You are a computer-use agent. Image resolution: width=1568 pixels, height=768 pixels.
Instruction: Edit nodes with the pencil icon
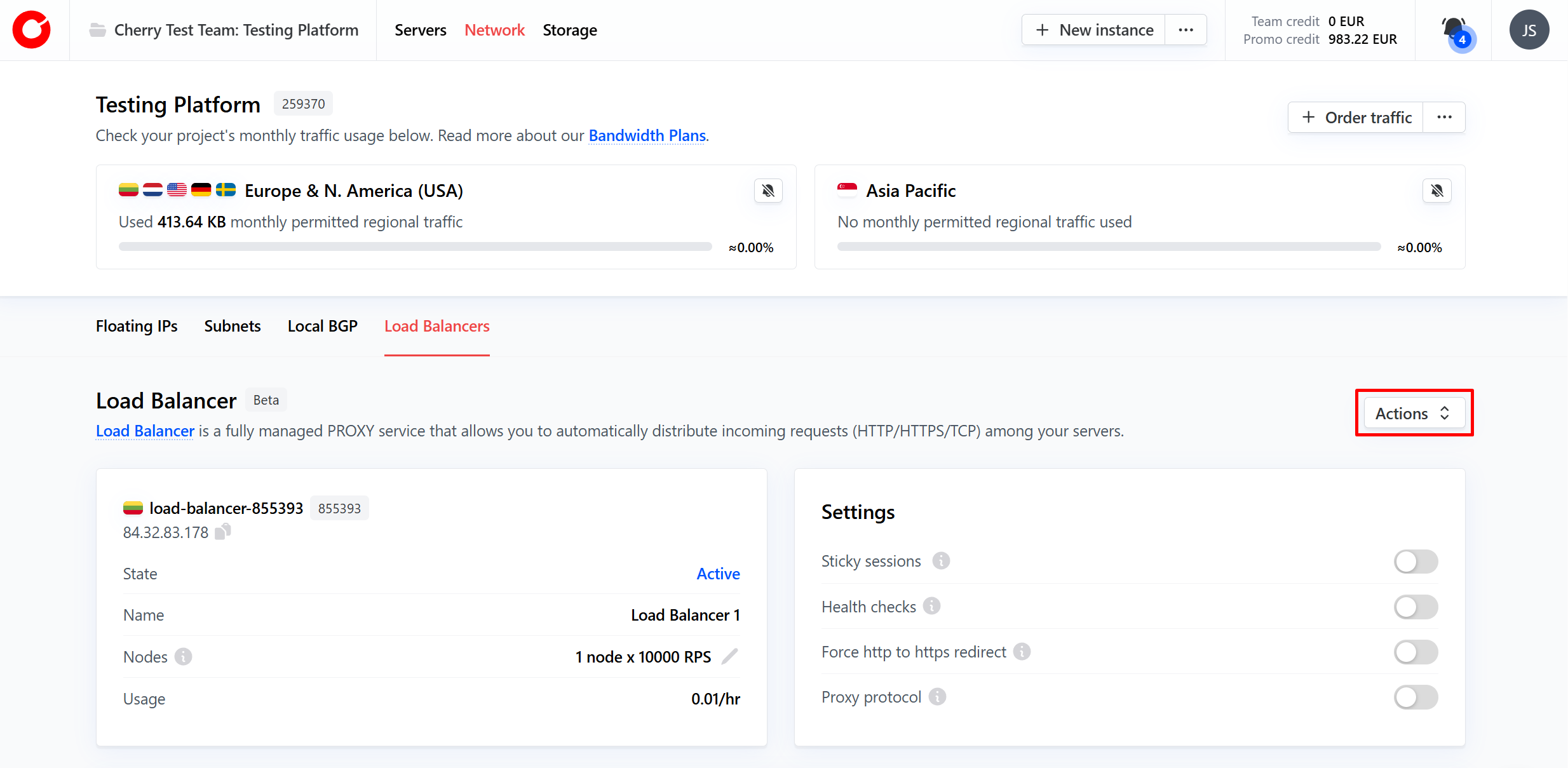[730, 656]
